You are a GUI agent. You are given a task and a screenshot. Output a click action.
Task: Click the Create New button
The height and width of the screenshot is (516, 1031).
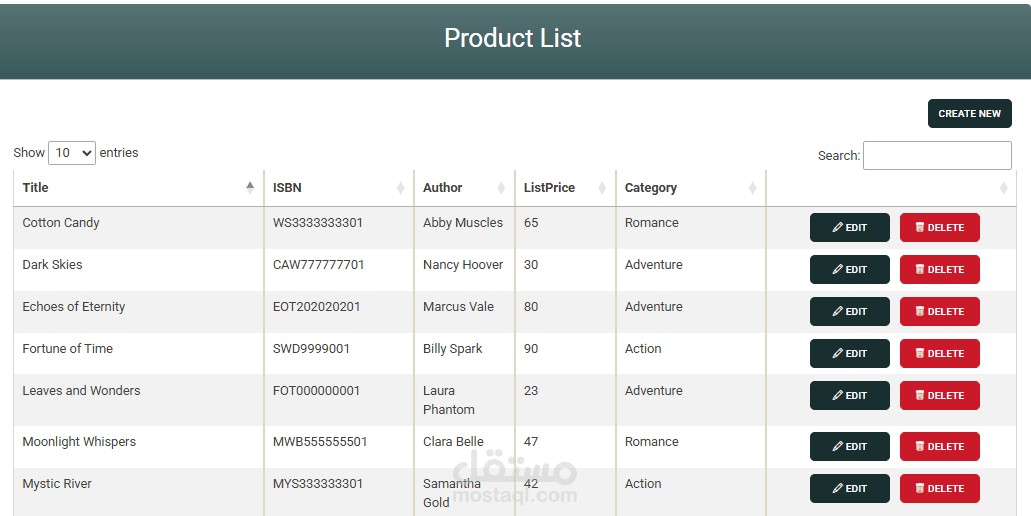970,114
